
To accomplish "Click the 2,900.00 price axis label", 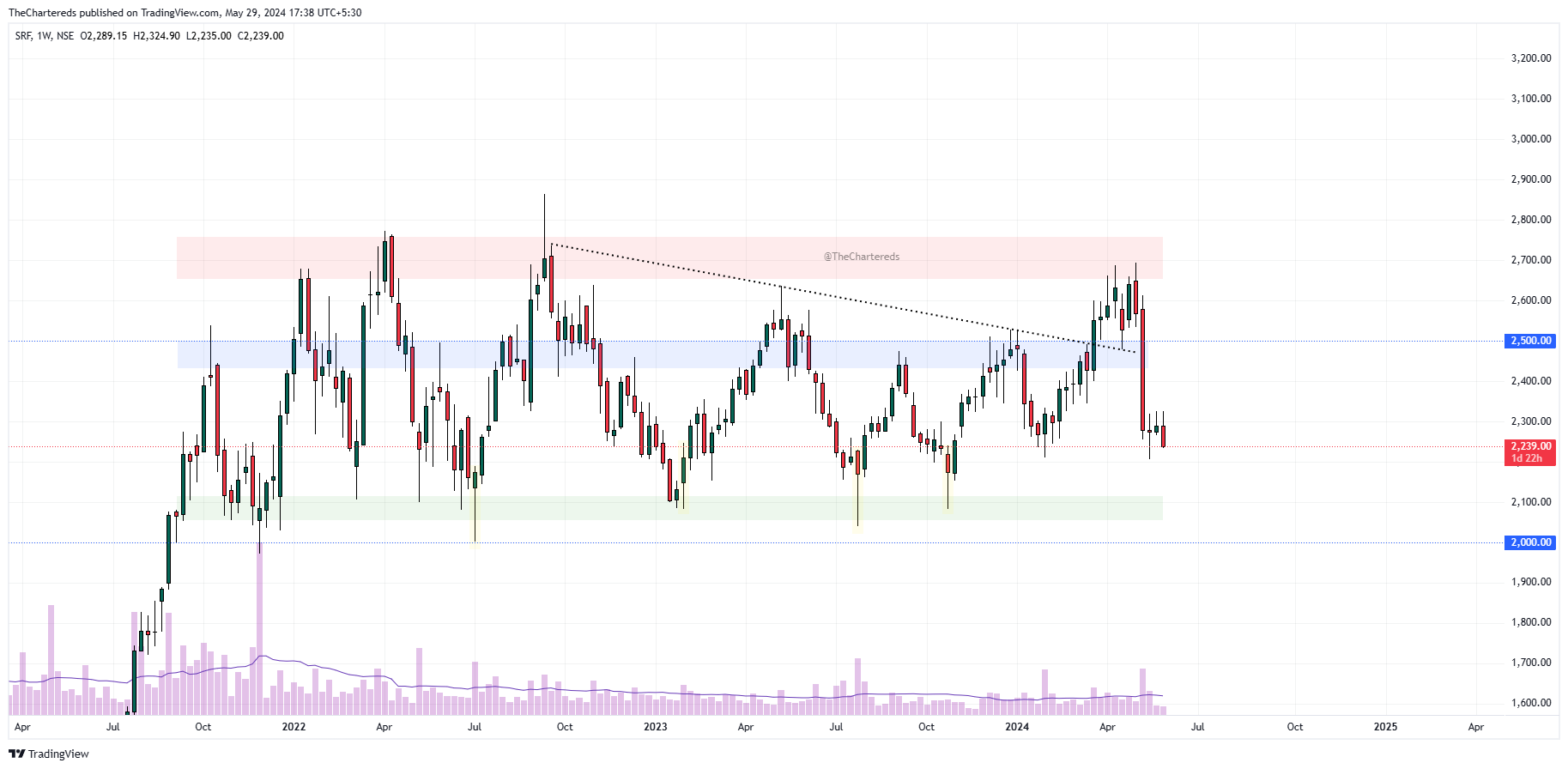I will (1530, 179).
